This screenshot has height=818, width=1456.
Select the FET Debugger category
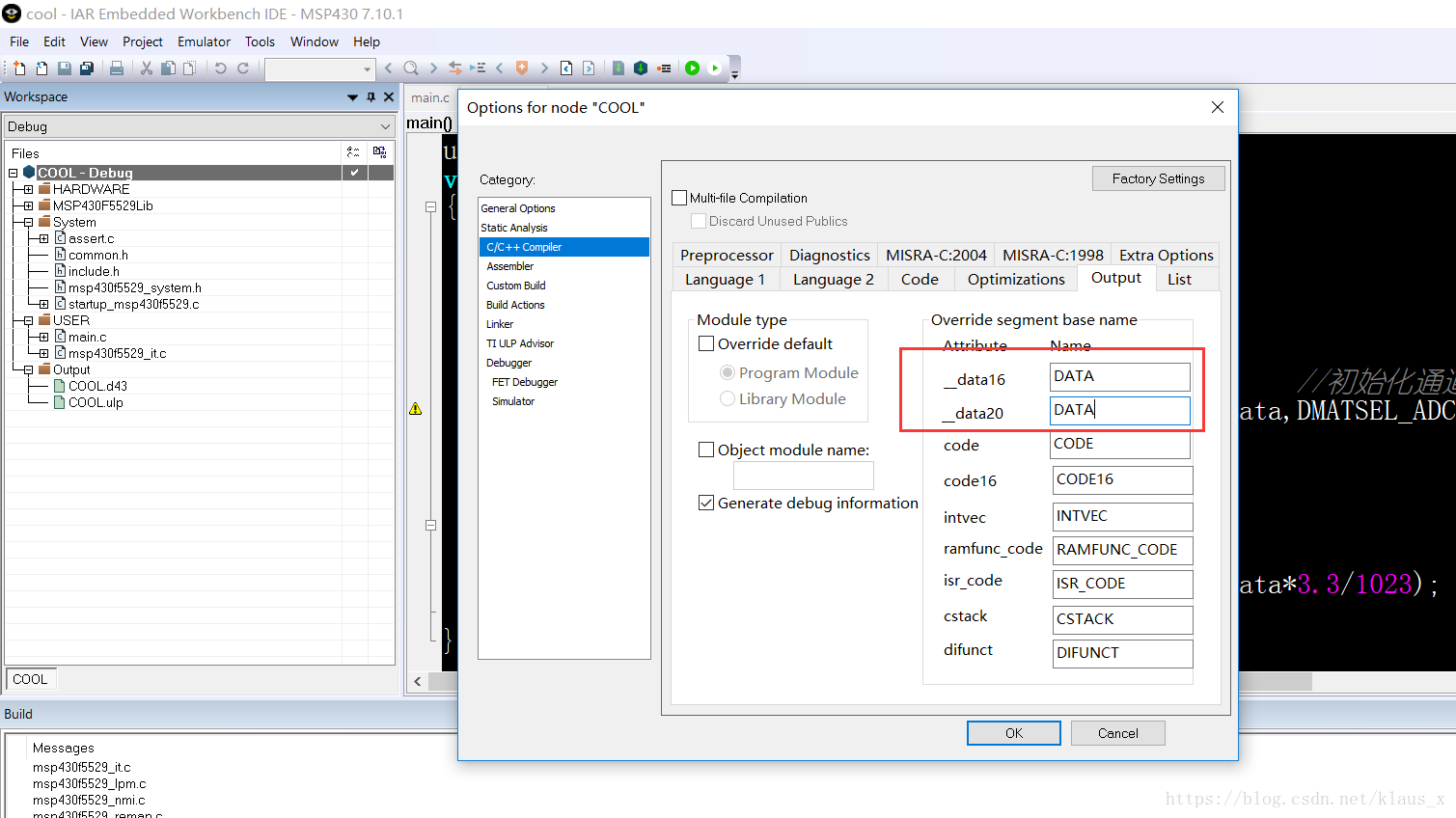pos(525,382)
